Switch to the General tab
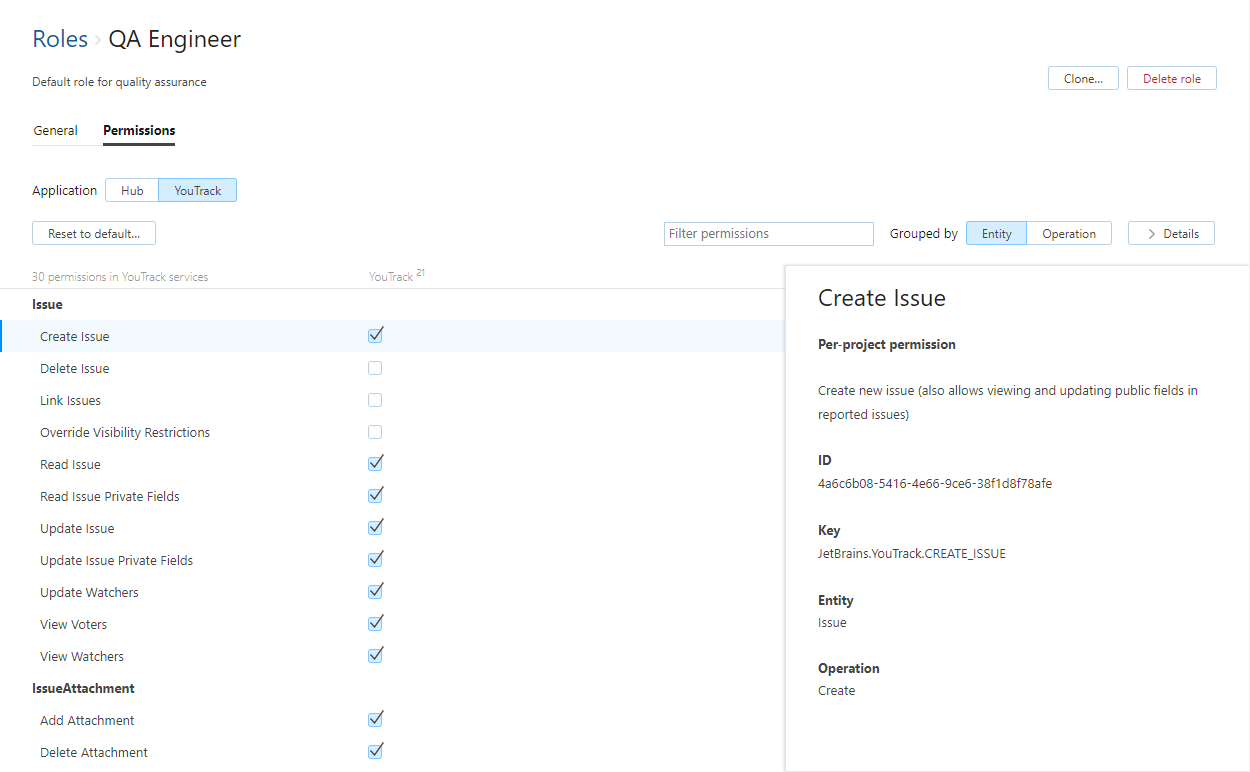 [56, 131]
